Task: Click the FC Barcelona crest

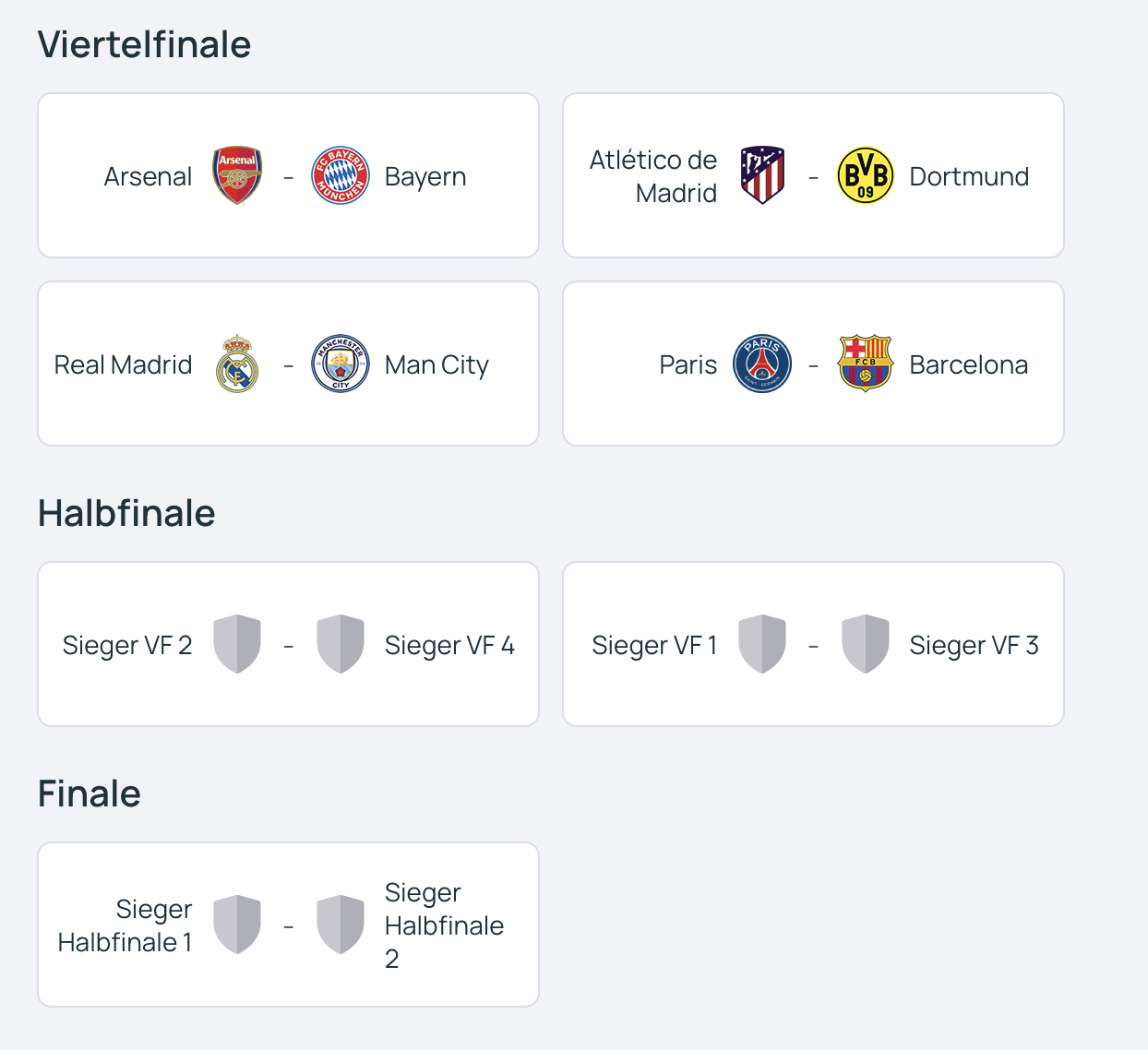Action: tap(866, 364)
